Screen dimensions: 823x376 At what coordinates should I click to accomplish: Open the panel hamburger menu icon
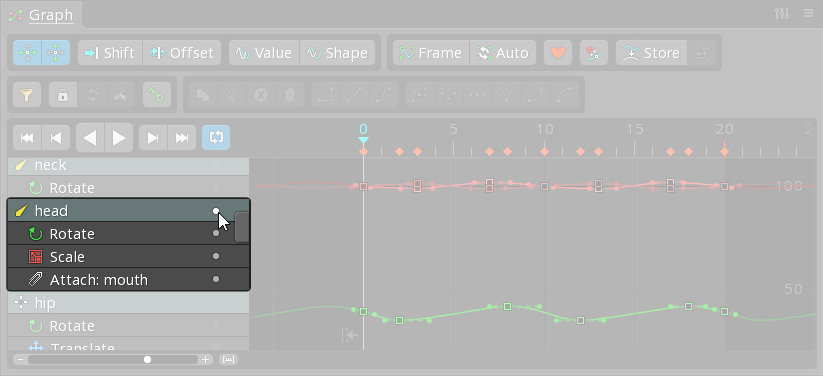tap(808, 14)
